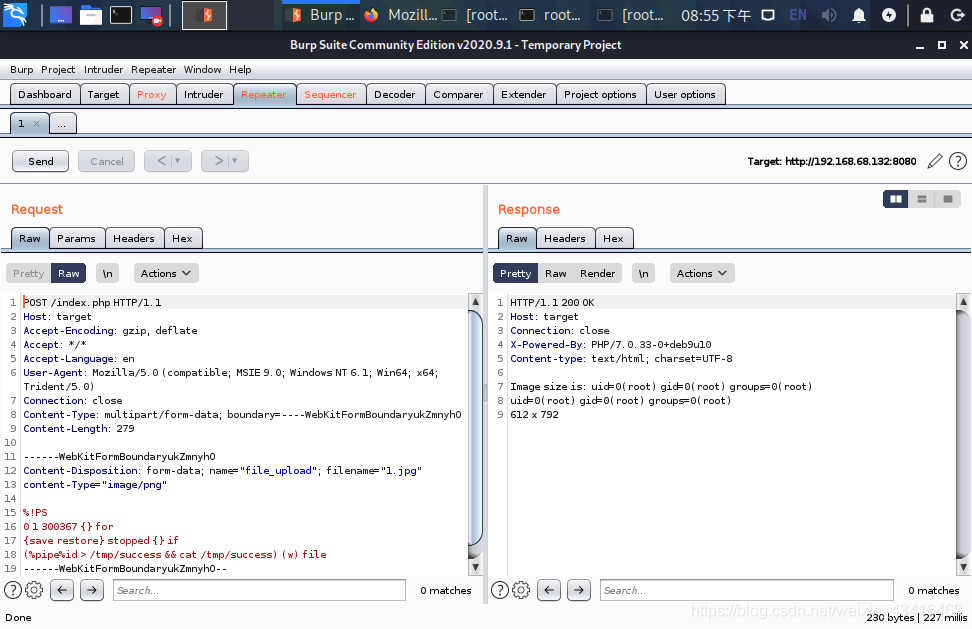Open the Window menu
The width and height of the screenshot is (972, 629).
click(202, 69)
